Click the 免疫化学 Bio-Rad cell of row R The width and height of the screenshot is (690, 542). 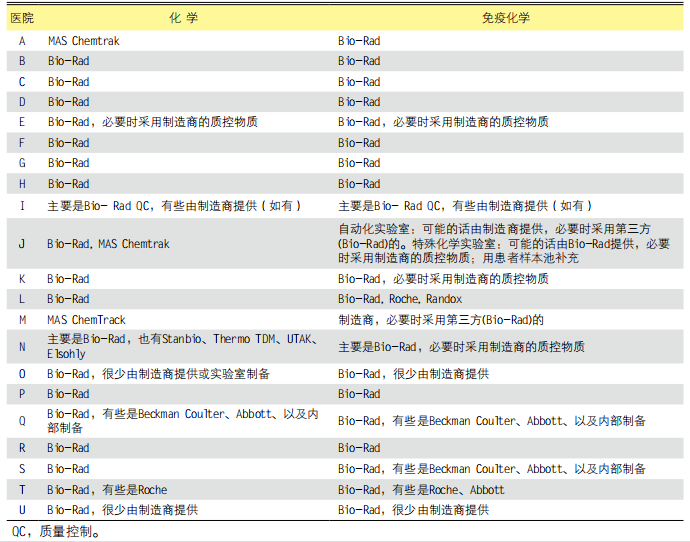[359, 448]
